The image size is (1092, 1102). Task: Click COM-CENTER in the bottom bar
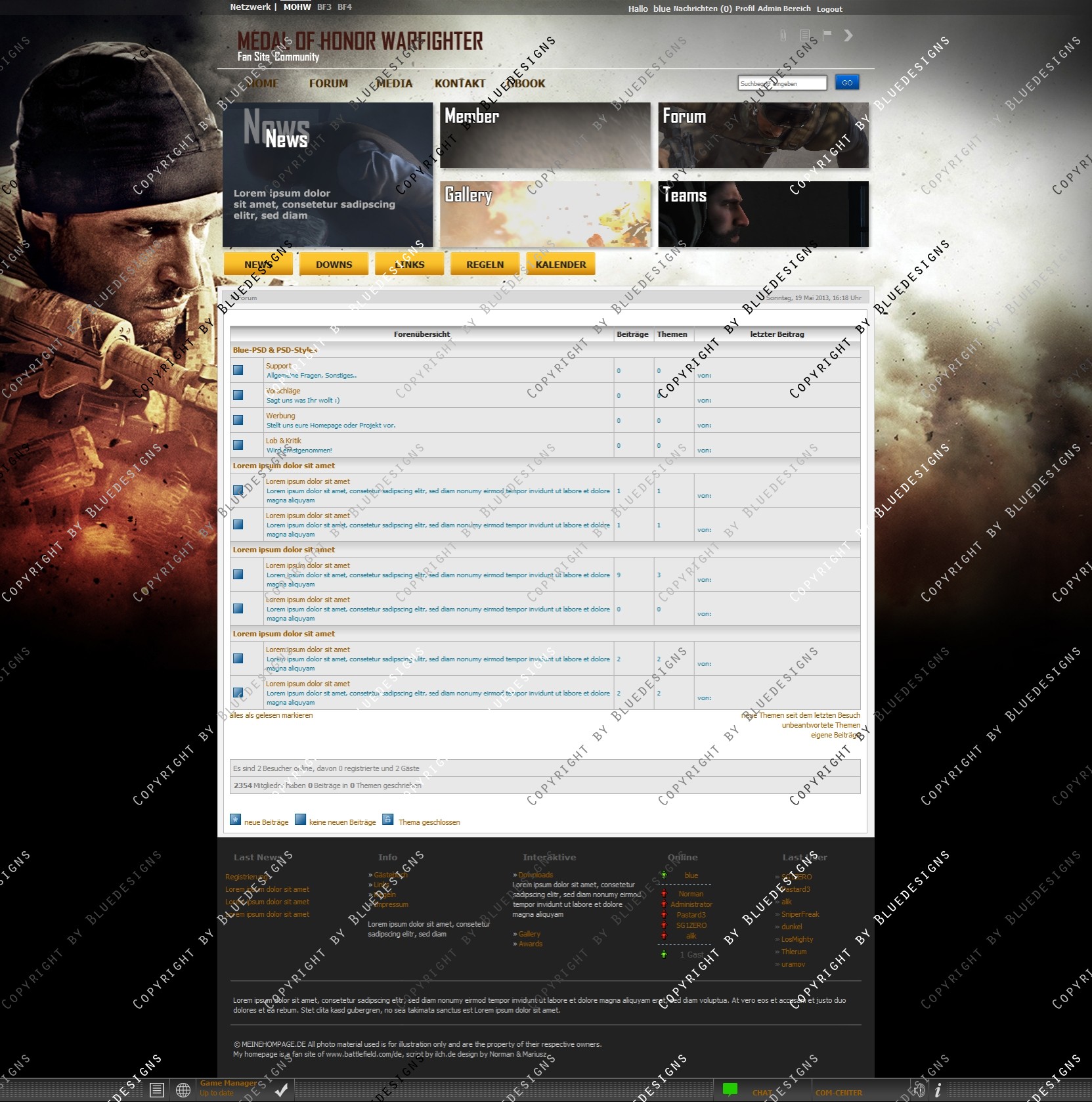pyautogui.click(x=839, y=1093)
